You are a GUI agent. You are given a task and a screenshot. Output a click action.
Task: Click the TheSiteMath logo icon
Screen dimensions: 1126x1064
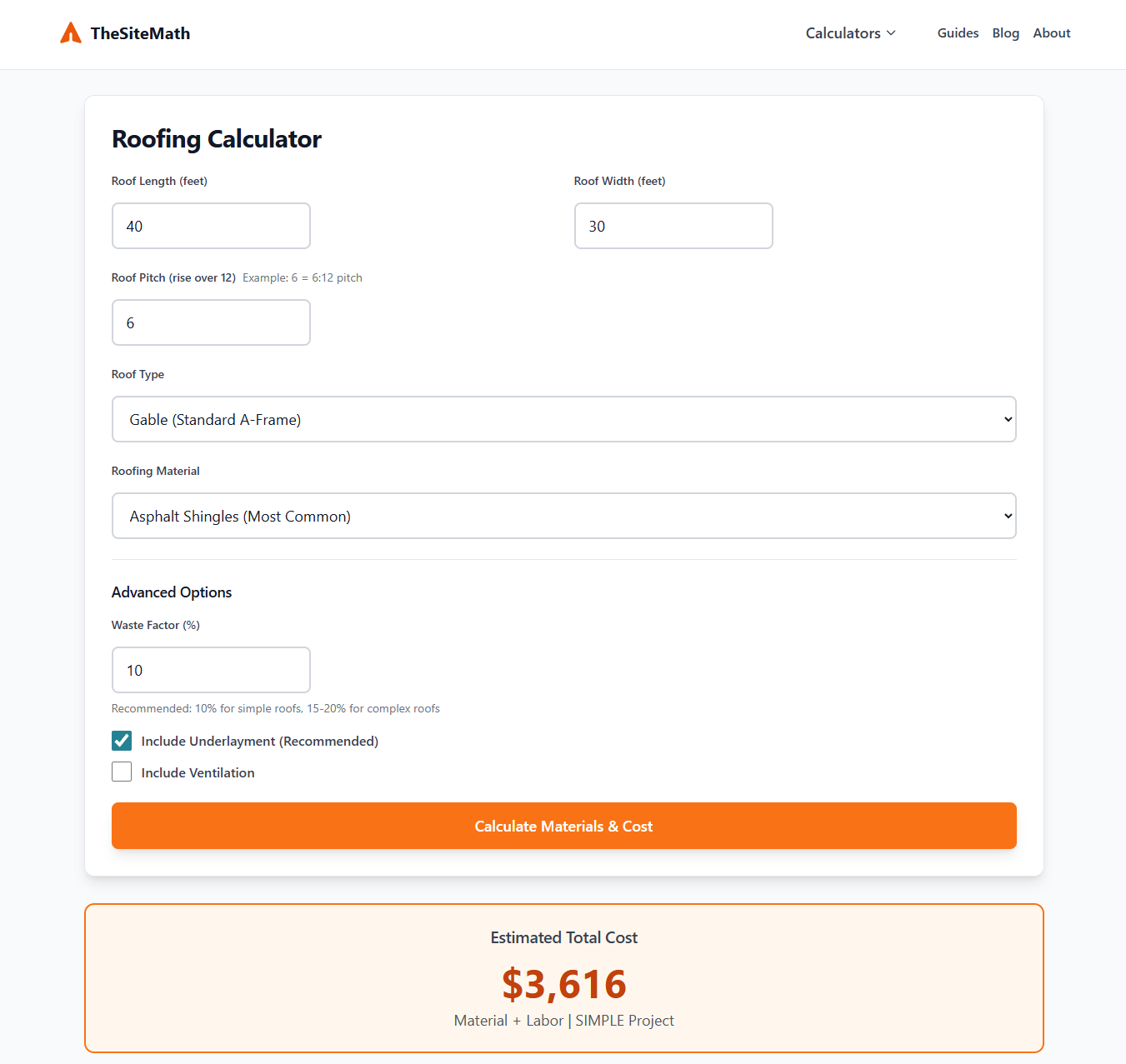pos(71,32)
